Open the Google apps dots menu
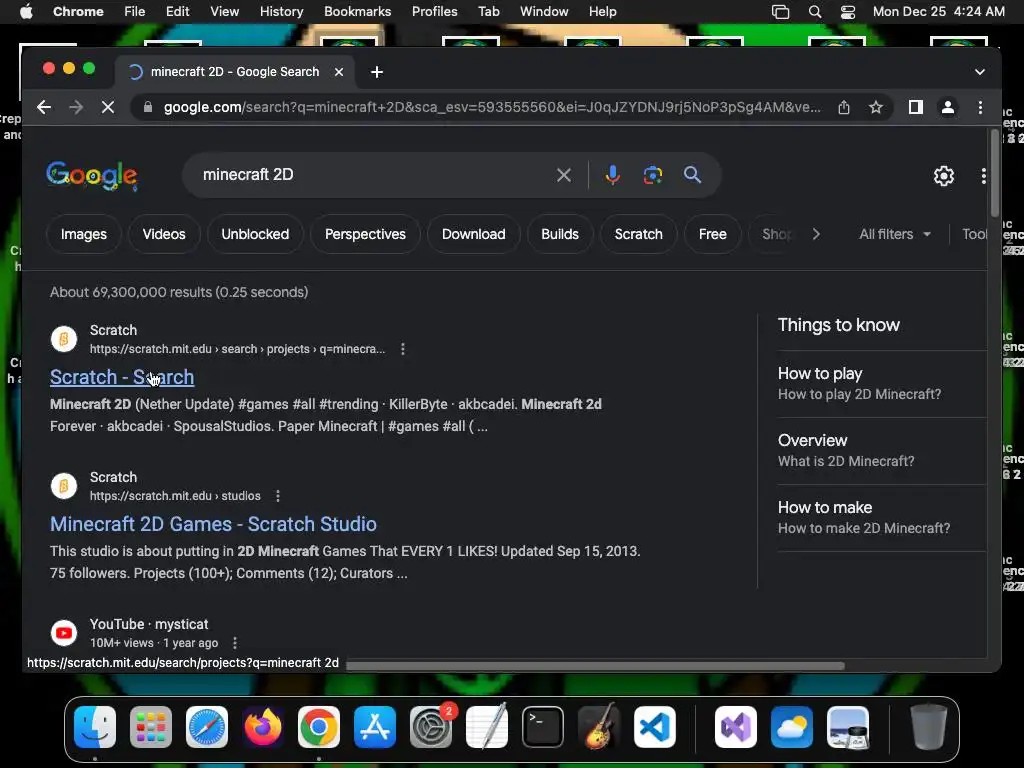1024x768 pixels. click(983, 176)
